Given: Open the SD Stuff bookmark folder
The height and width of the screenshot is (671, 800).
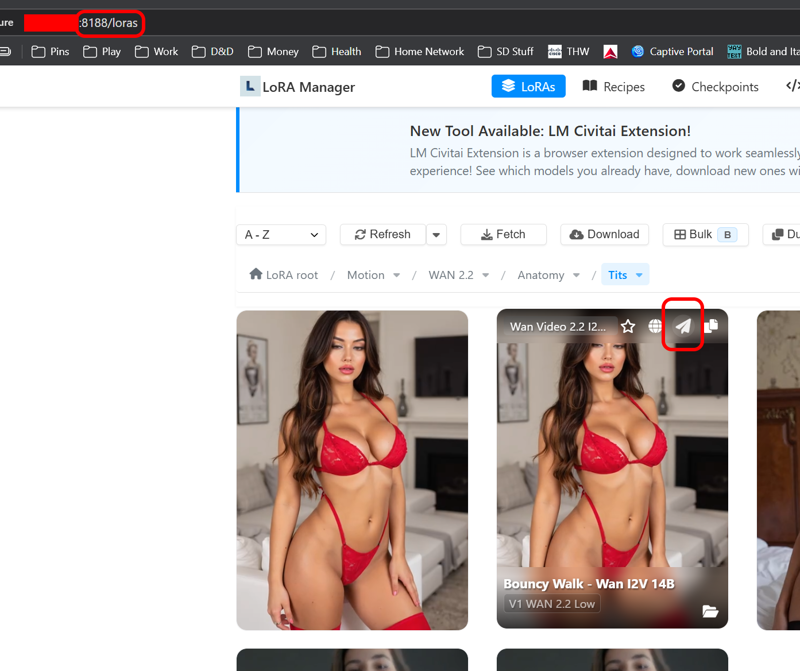Looking at the screenshot, I should point(505,52).
